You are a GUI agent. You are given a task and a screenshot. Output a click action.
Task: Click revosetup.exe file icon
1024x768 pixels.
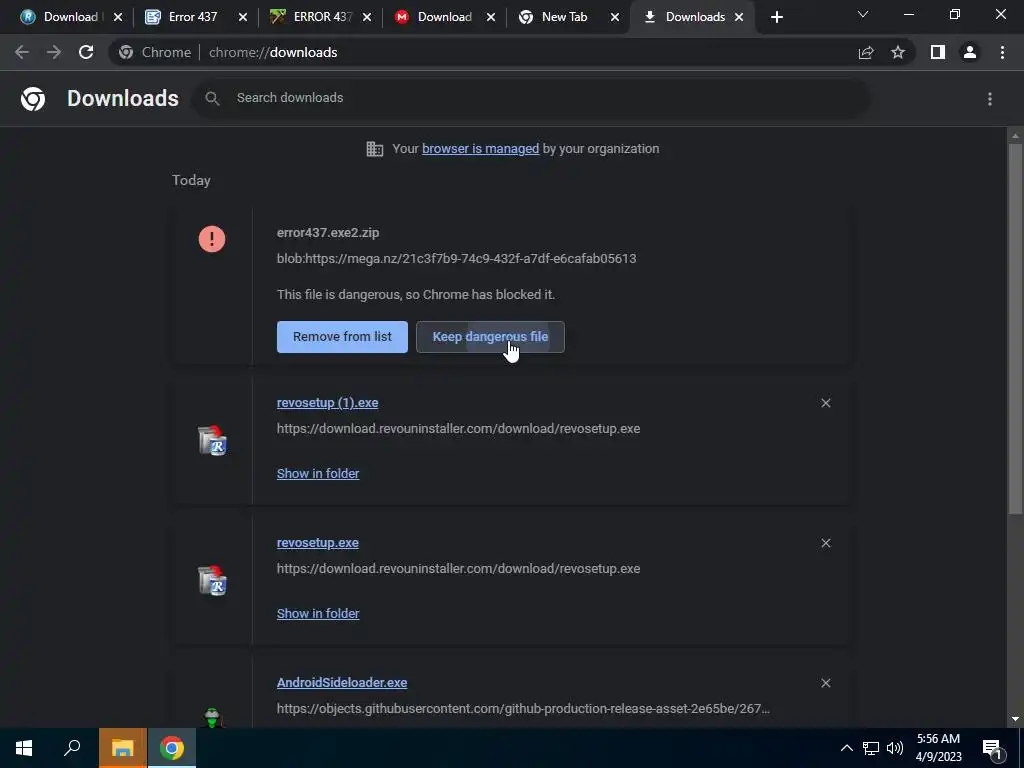[212, 580]
